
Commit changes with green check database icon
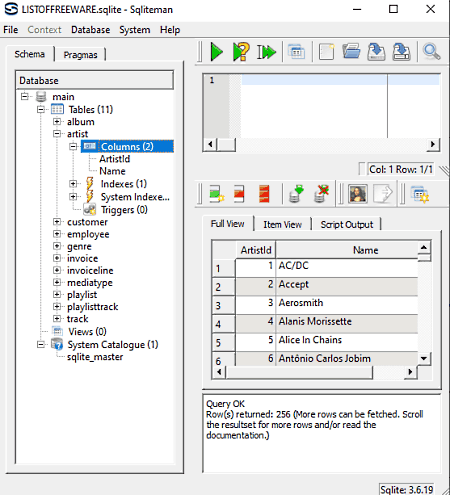pyautogui.click(x=296, y=194)
